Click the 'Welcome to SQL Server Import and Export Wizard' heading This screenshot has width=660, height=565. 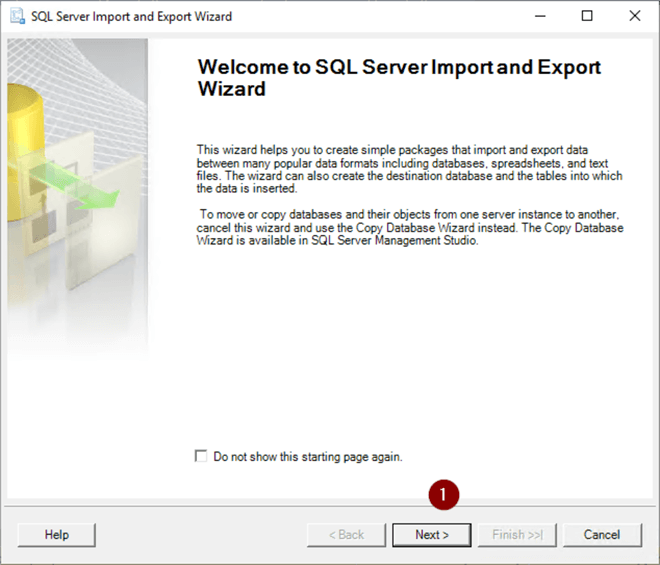coord(399,78)
